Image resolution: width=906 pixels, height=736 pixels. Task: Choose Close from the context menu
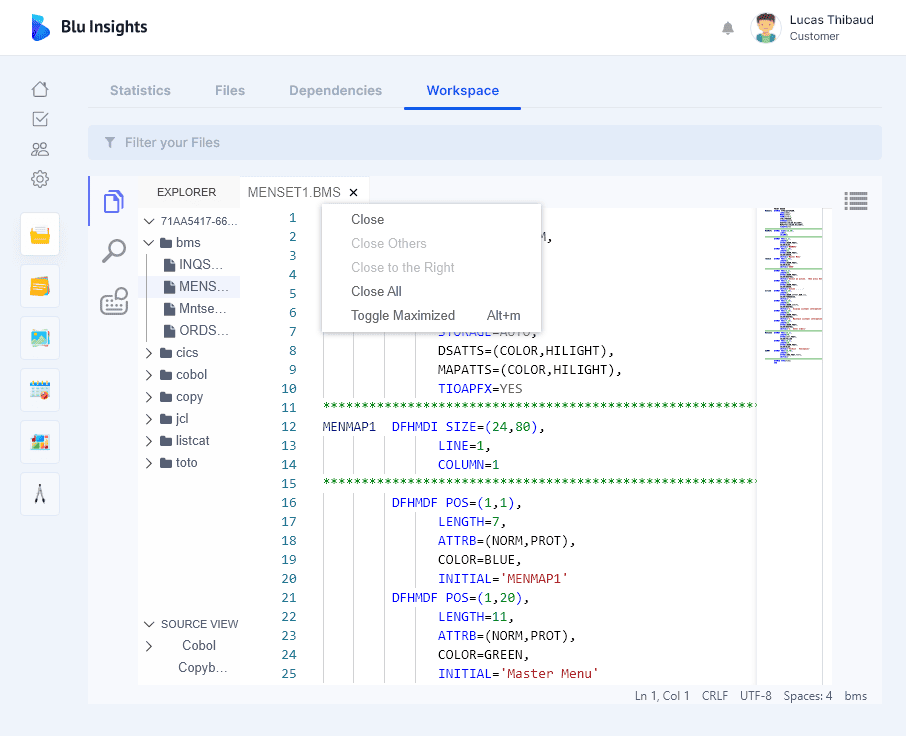[431, 220]
